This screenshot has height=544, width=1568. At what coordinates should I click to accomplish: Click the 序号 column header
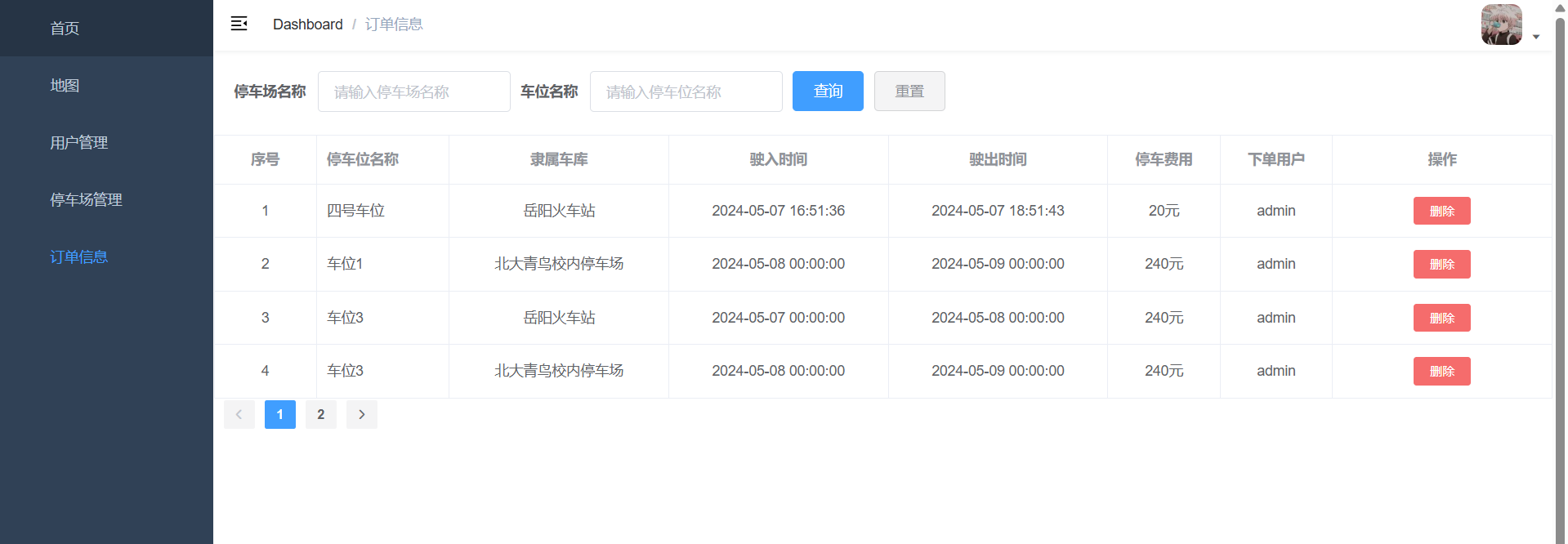265,159
